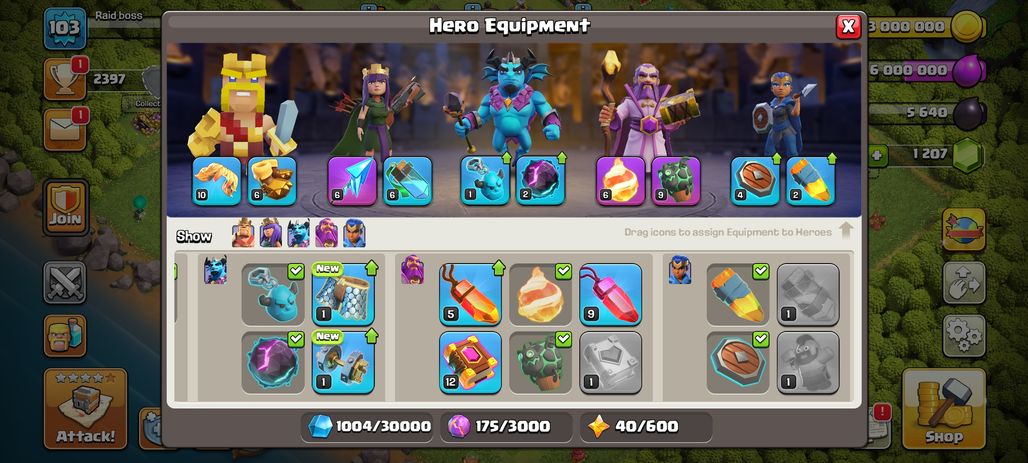Filter equipment by Barbarian King portrait
Image resolution: width=1028 pixels, height=463 pixels.
[x=243, y=233]
